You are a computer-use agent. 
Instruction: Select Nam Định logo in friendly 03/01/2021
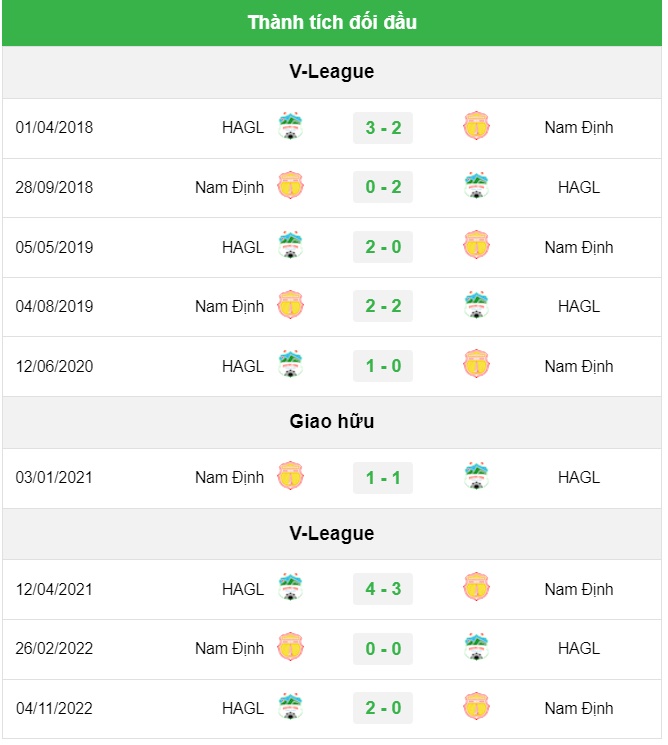(290, 476)
